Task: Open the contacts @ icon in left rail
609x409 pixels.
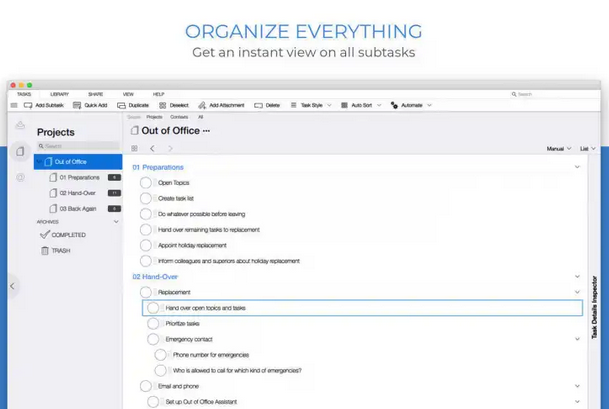Action: (20, 178)
